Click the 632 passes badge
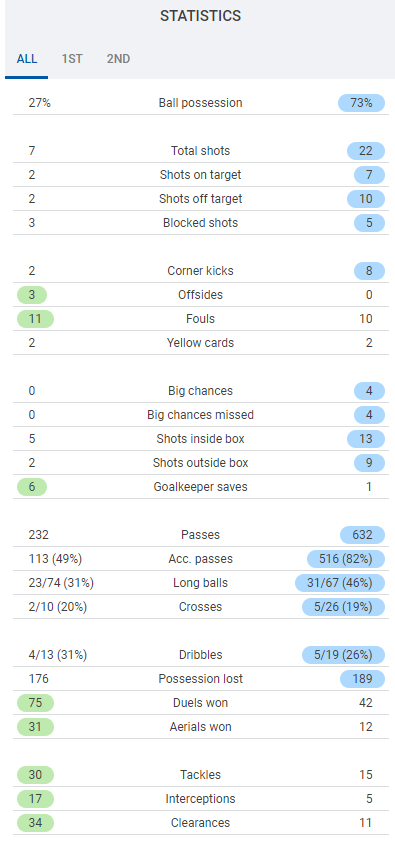 [x=362, y=535]
